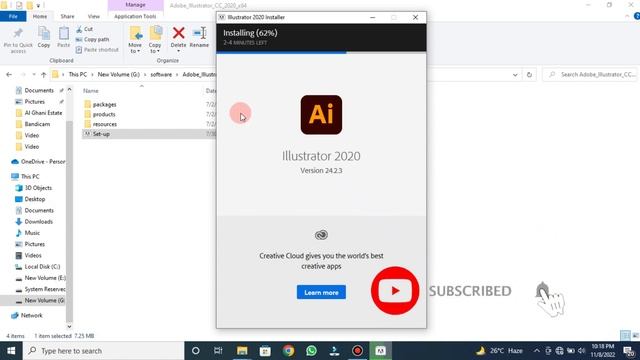The image size is (640, 360).
Task: Open Desktop in navigation pane
Action: click(35, 199)
